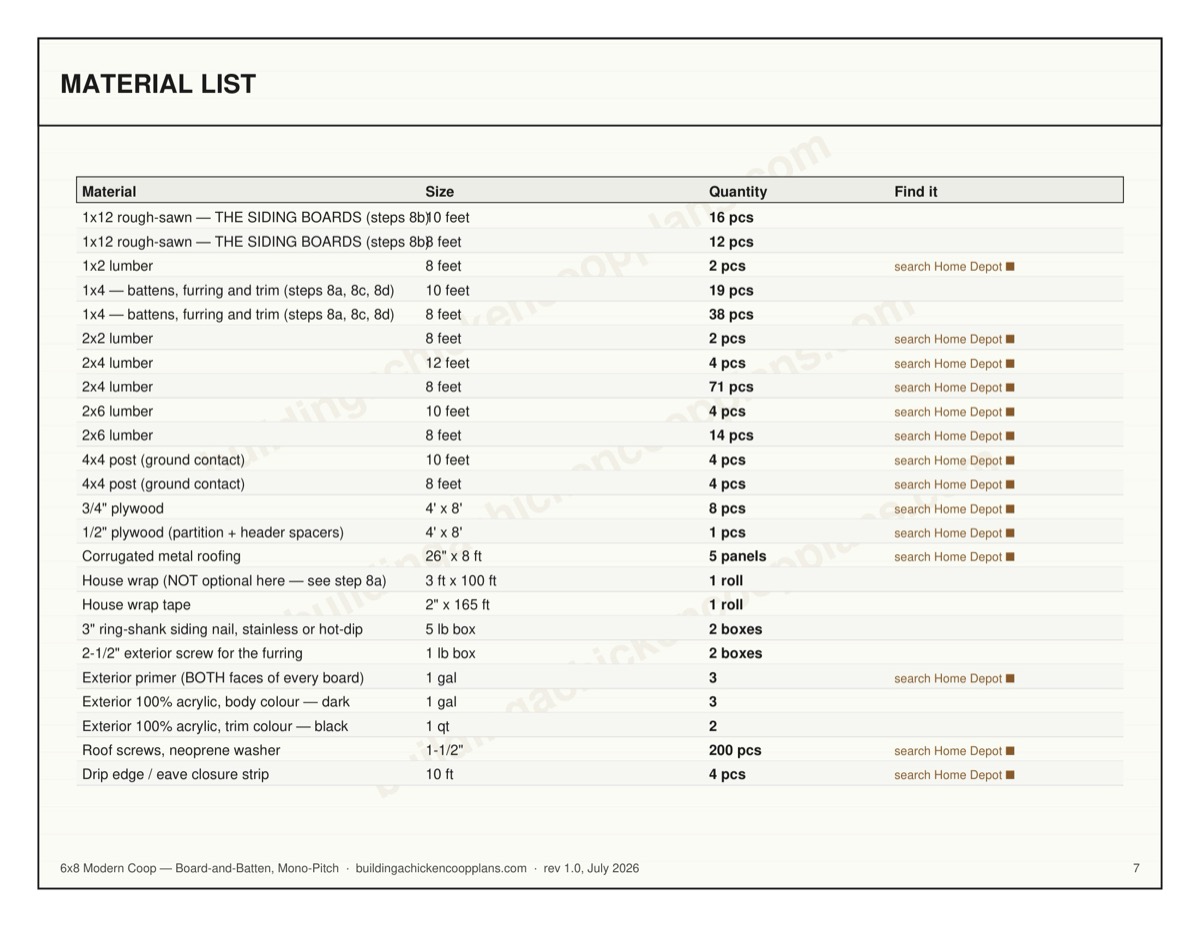
Task: Open Home Depot link for 4x4 post 10 feet
Action: coord(954,461)
